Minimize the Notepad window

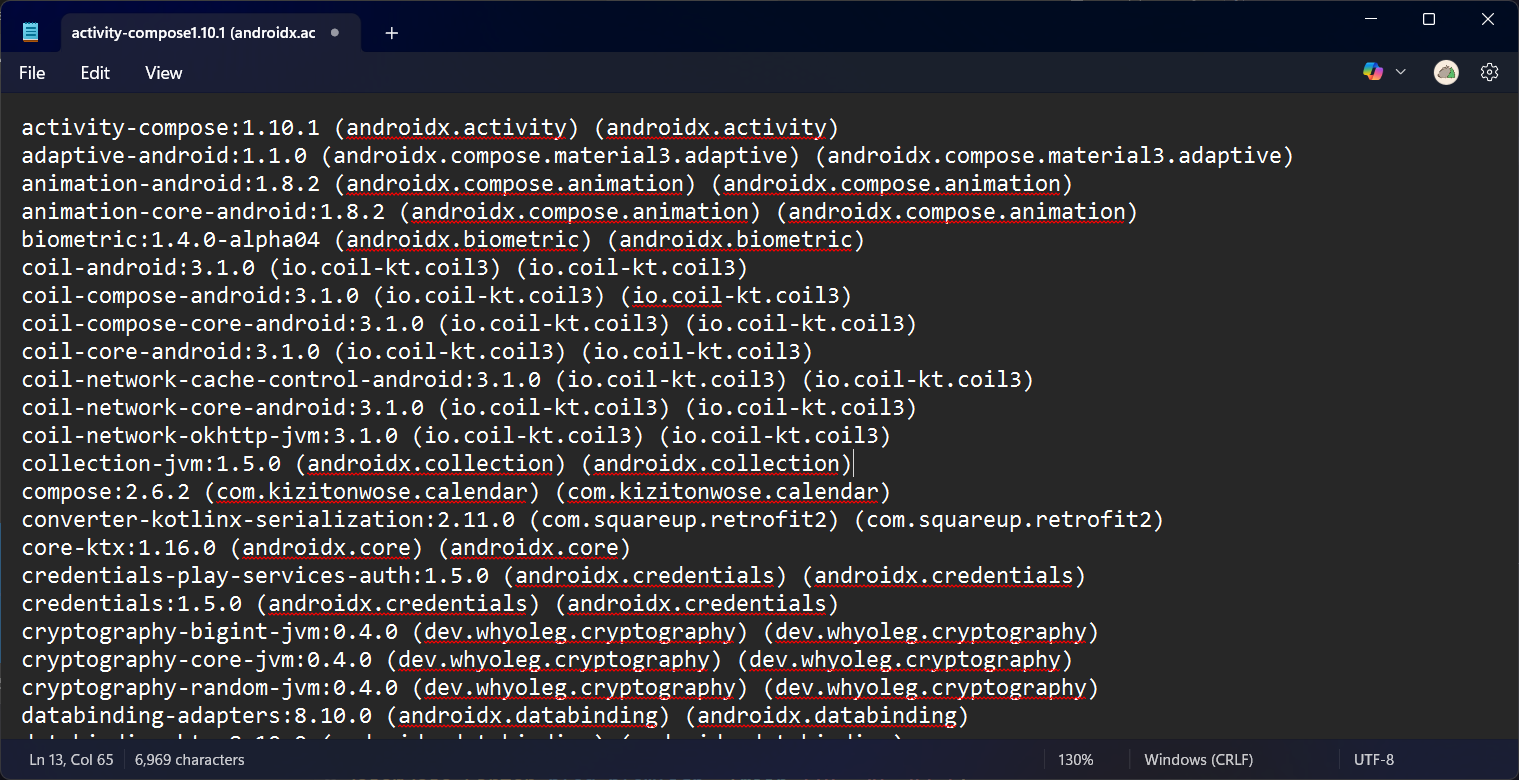(1372, 19)
